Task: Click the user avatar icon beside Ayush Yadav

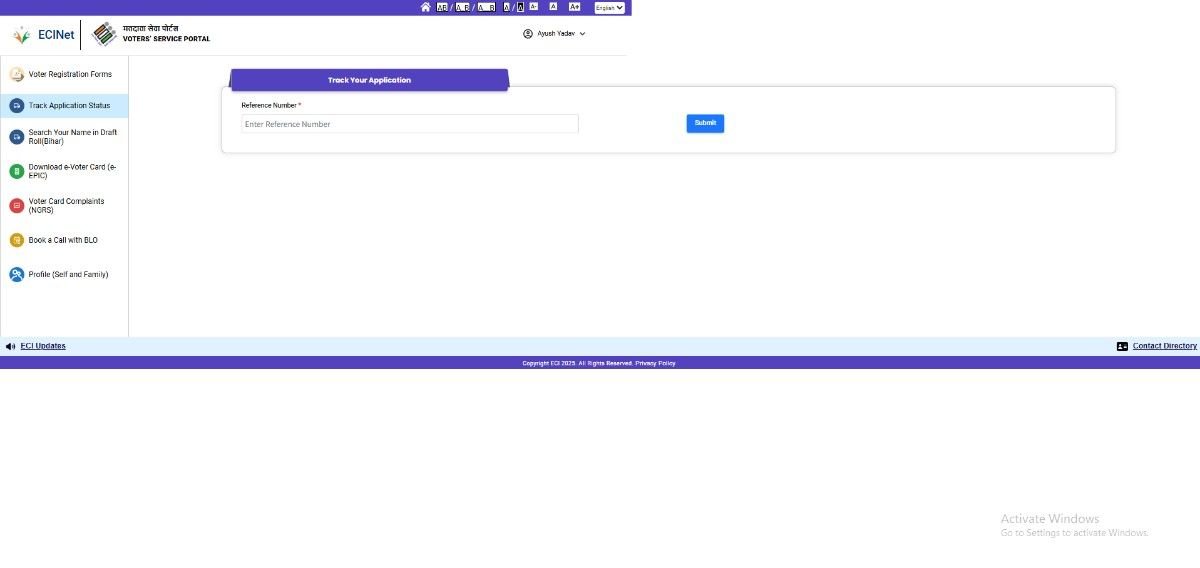Action: [x=528, y=34]
